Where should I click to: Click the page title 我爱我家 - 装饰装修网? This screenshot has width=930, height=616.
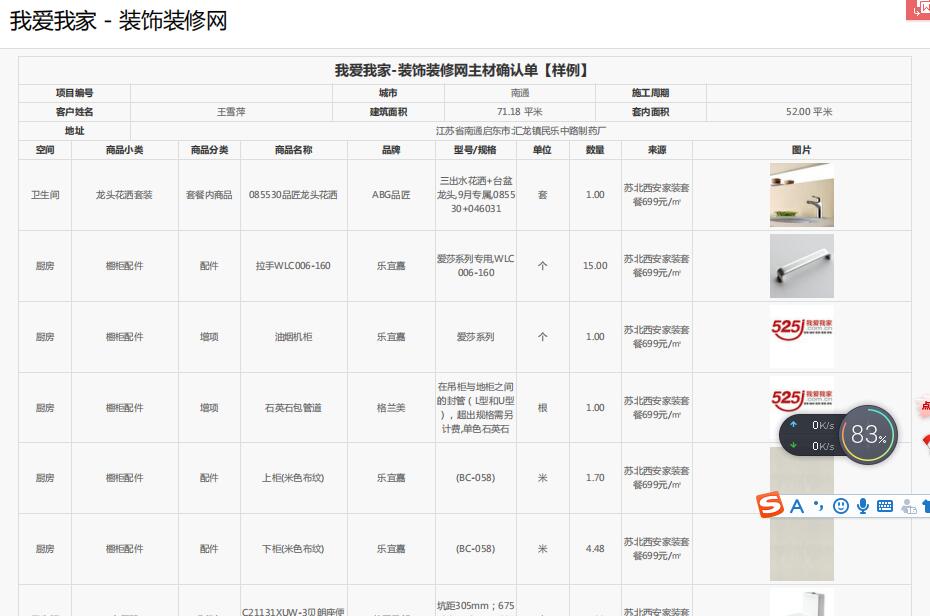coord(119,21)
